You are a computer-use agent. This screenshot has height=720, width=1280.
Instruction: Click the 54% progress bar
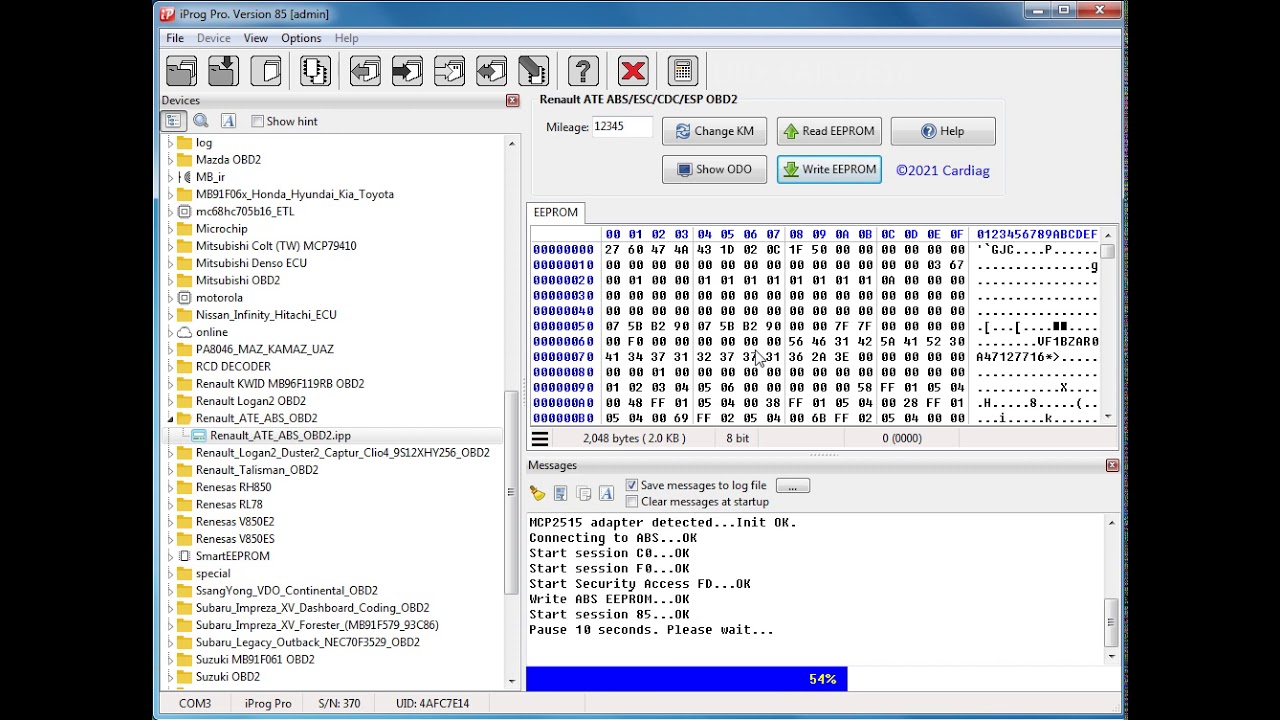(822, 679)
